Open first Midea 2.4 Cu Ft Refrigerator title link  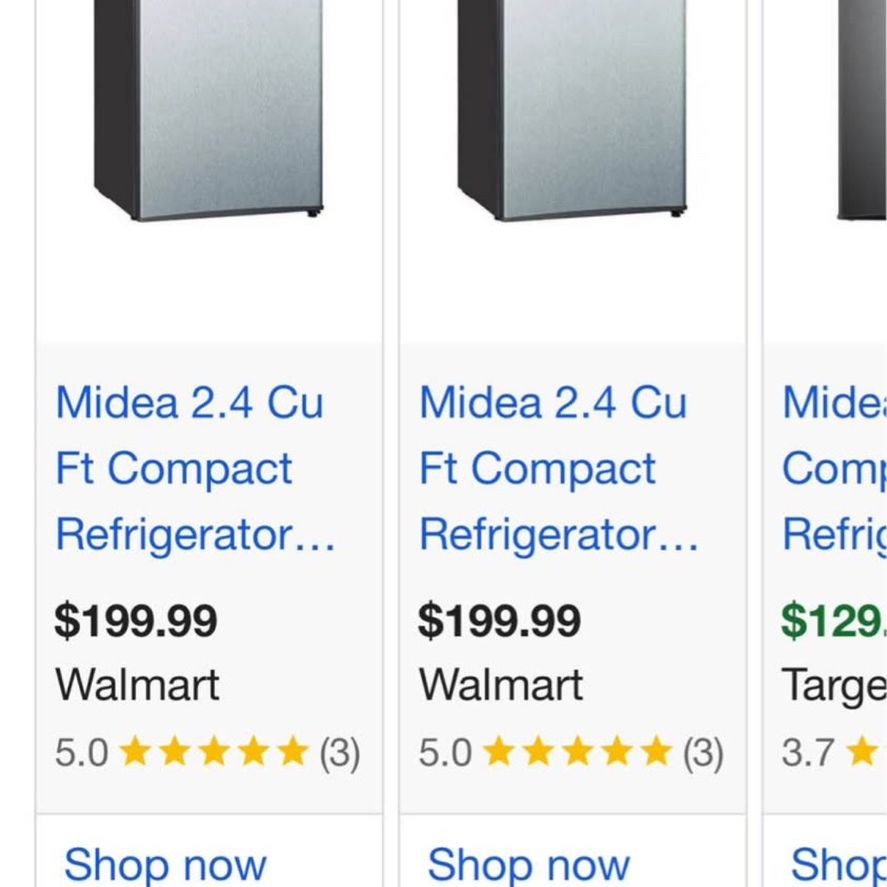pos(195,468)
